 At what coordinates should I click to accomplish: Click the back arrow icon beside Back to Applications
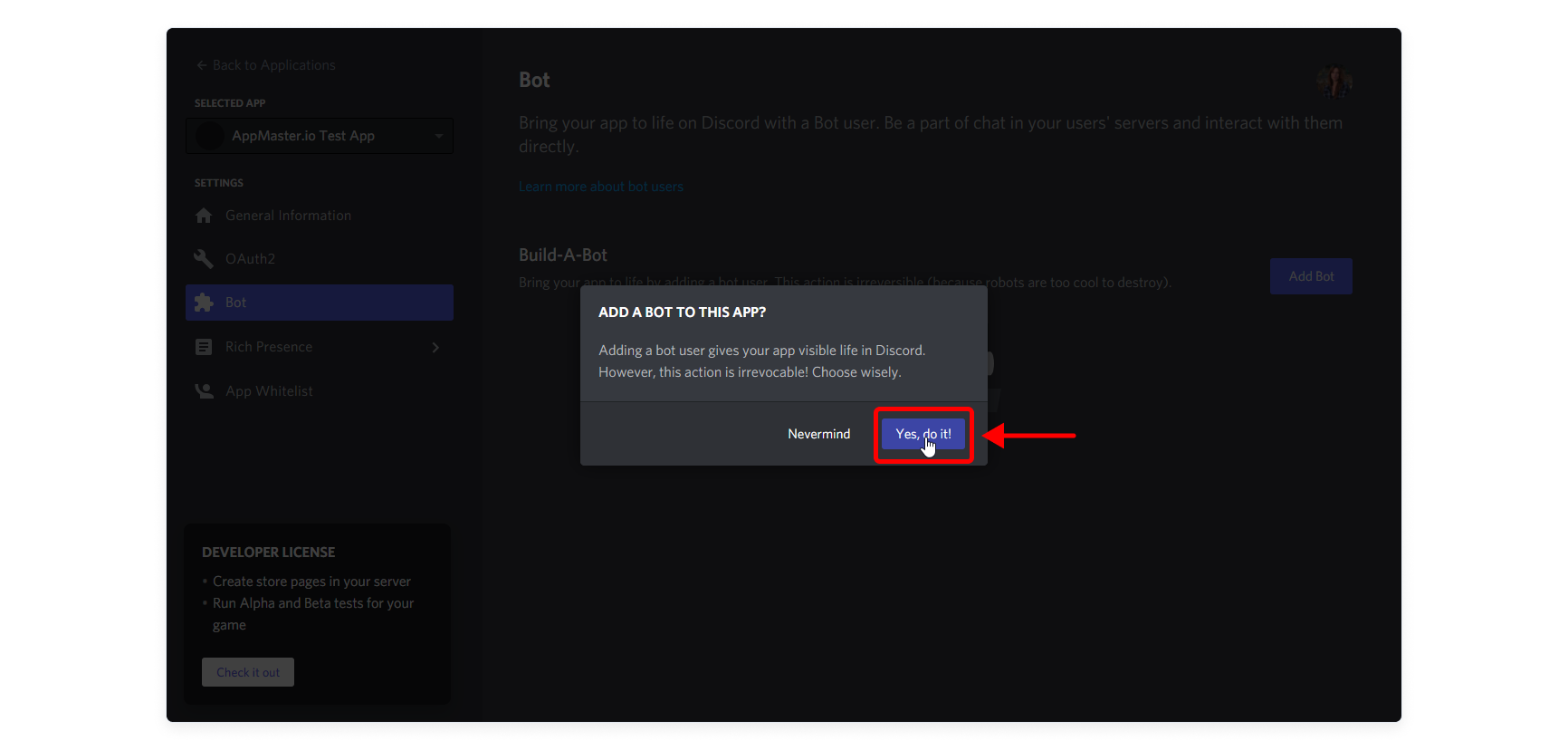pyautogui.click(x=202, y=65)
